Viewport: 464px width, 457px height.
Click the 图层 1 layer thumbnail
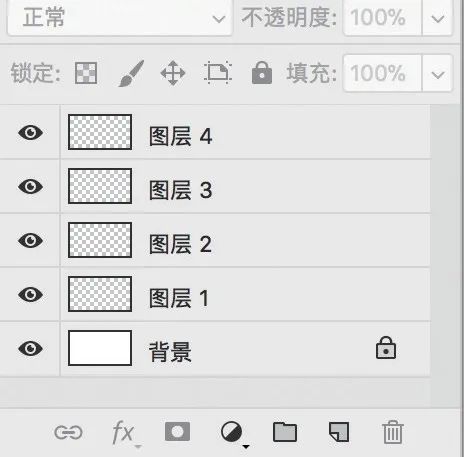(x=100, y=294)
